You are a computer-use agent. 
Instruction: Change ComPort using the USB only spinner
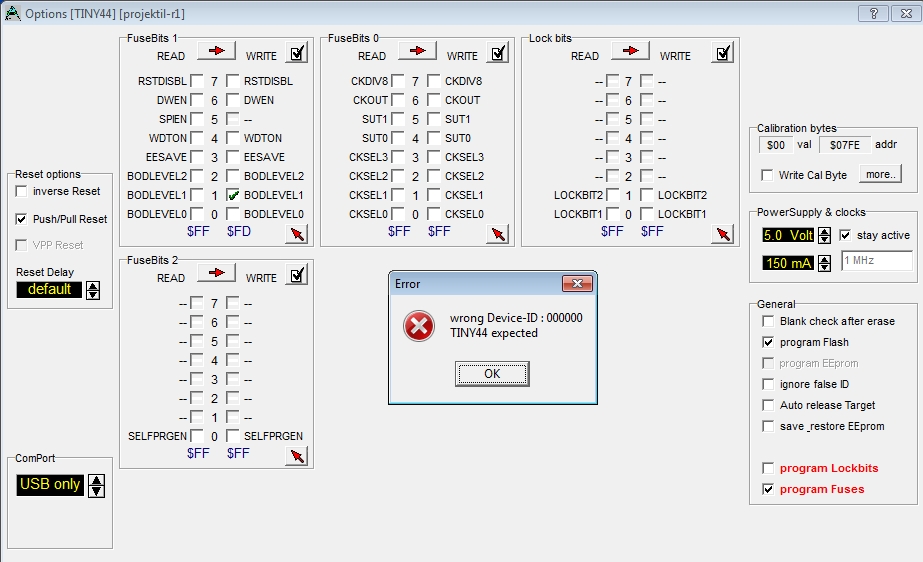(x=96, y=485)
